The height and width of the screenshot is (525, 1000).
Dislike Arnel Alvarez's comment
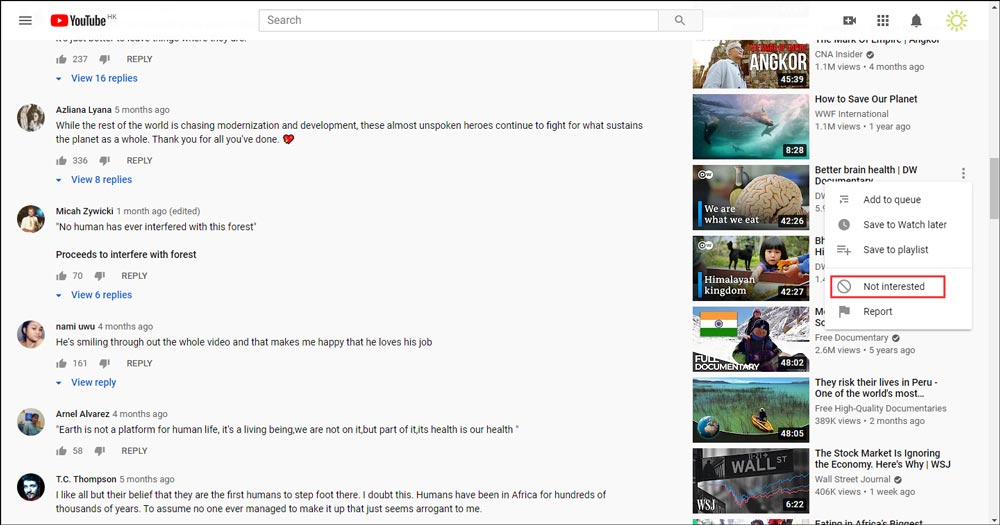click(x=99, y=450)
